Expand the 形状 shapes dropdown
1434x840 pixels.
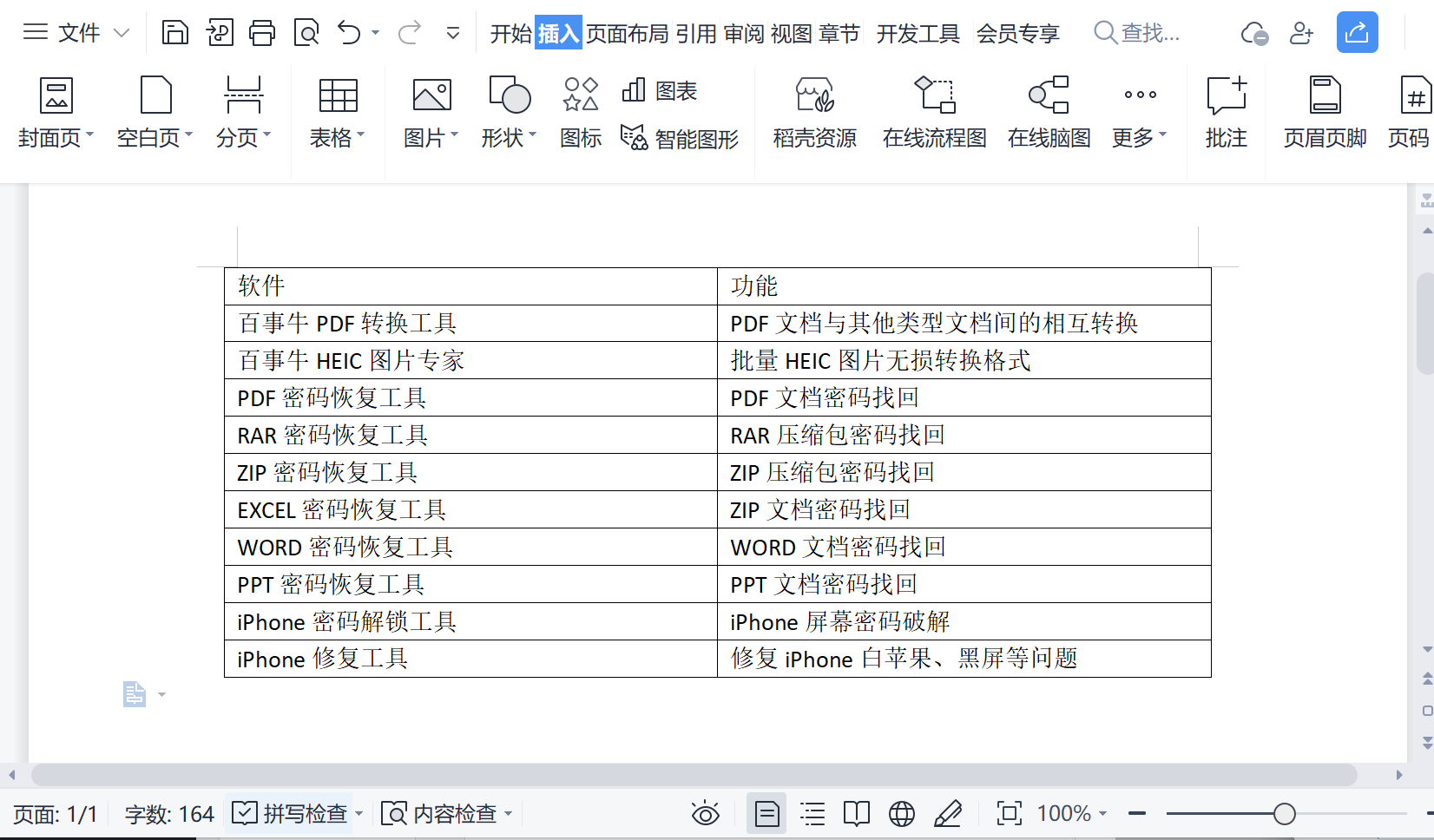510,137
